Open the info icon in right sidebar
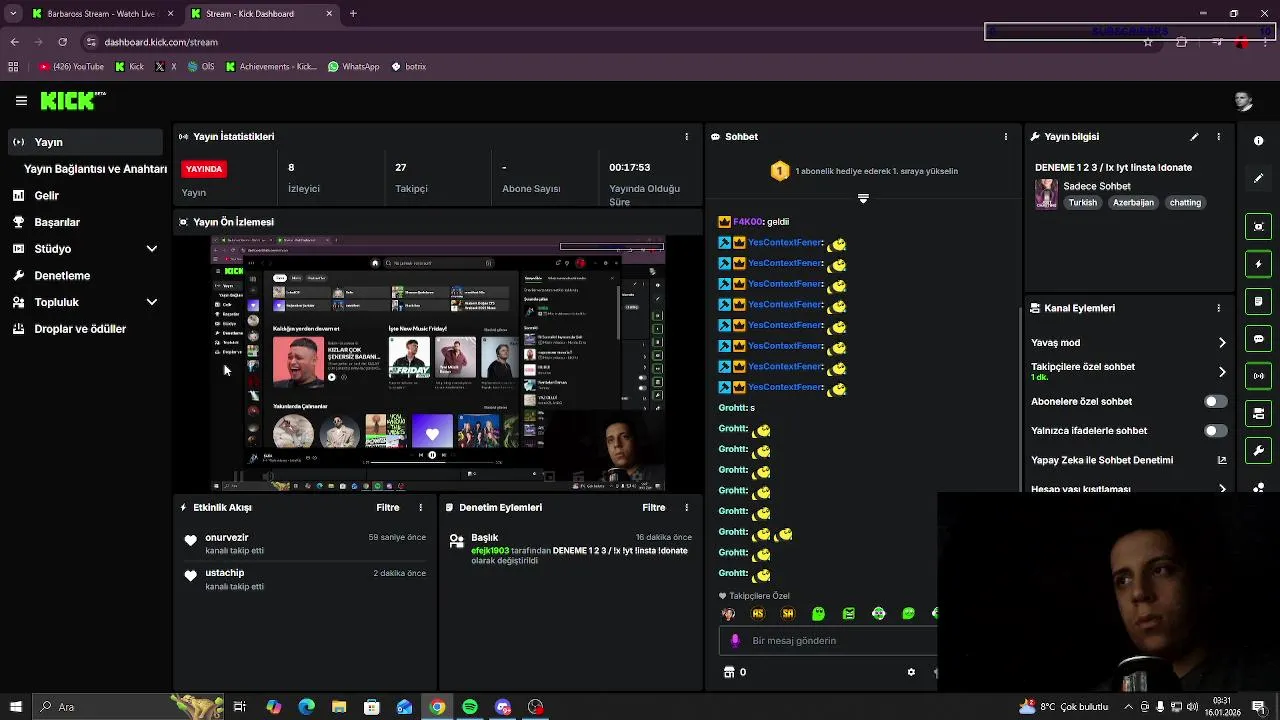This screenshot has height=720, width=1280. (1259, 141)
